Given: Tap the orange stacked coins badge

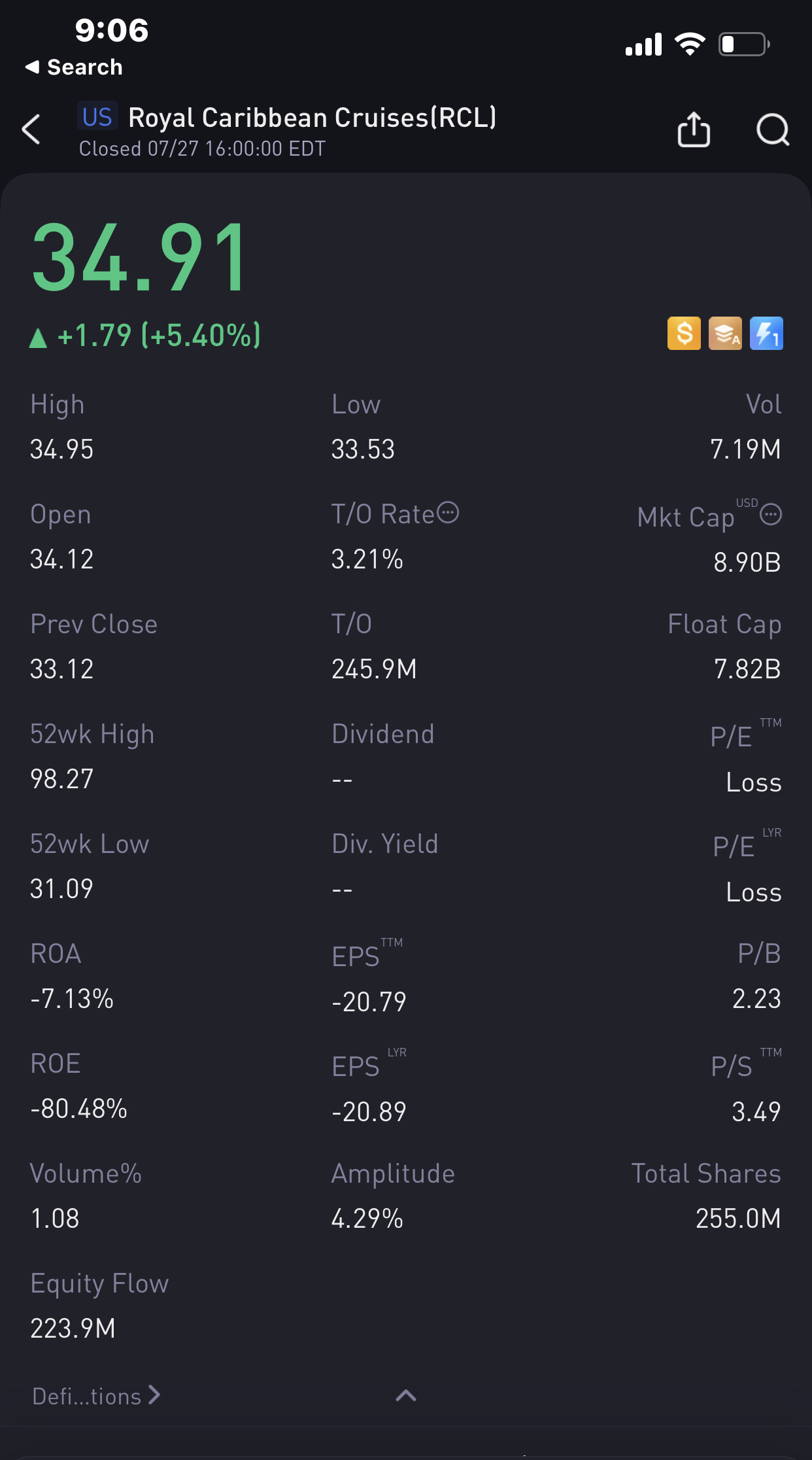Looking at the screenshot, I should 725,334.
